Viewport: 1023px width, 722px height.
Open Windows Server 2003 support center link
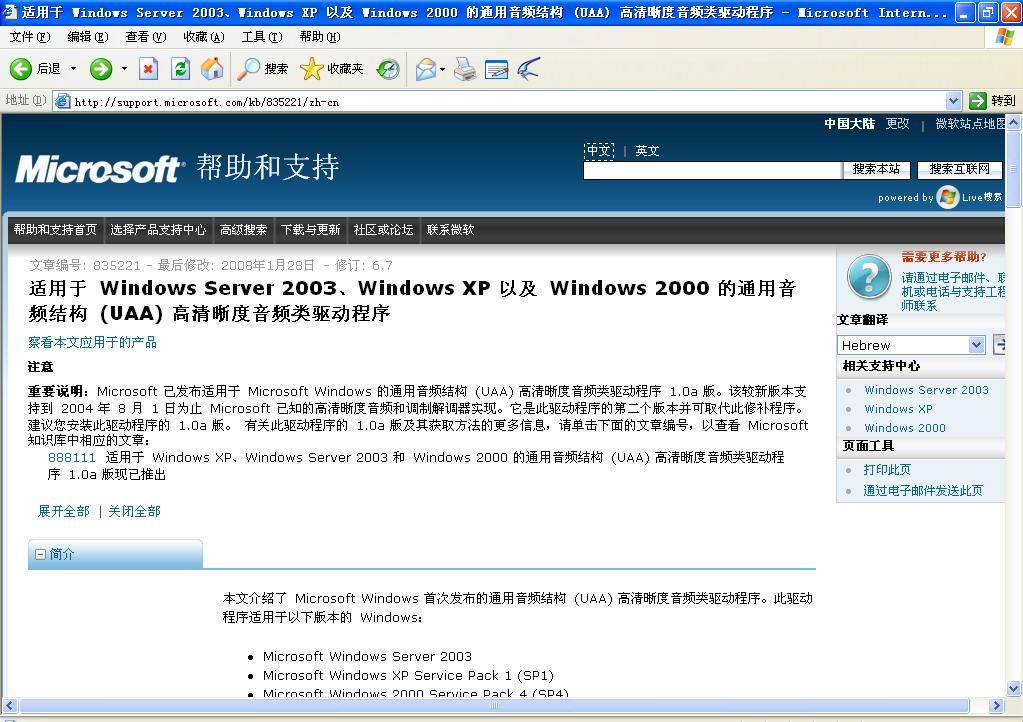tap(926, 390)
